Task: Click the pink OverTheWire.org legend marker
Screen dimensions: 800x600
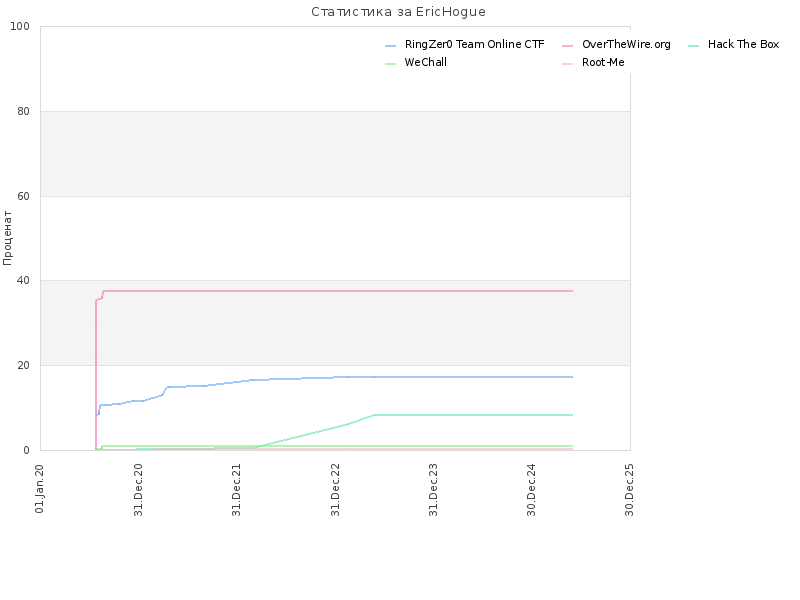Action: tap(567, 46)
